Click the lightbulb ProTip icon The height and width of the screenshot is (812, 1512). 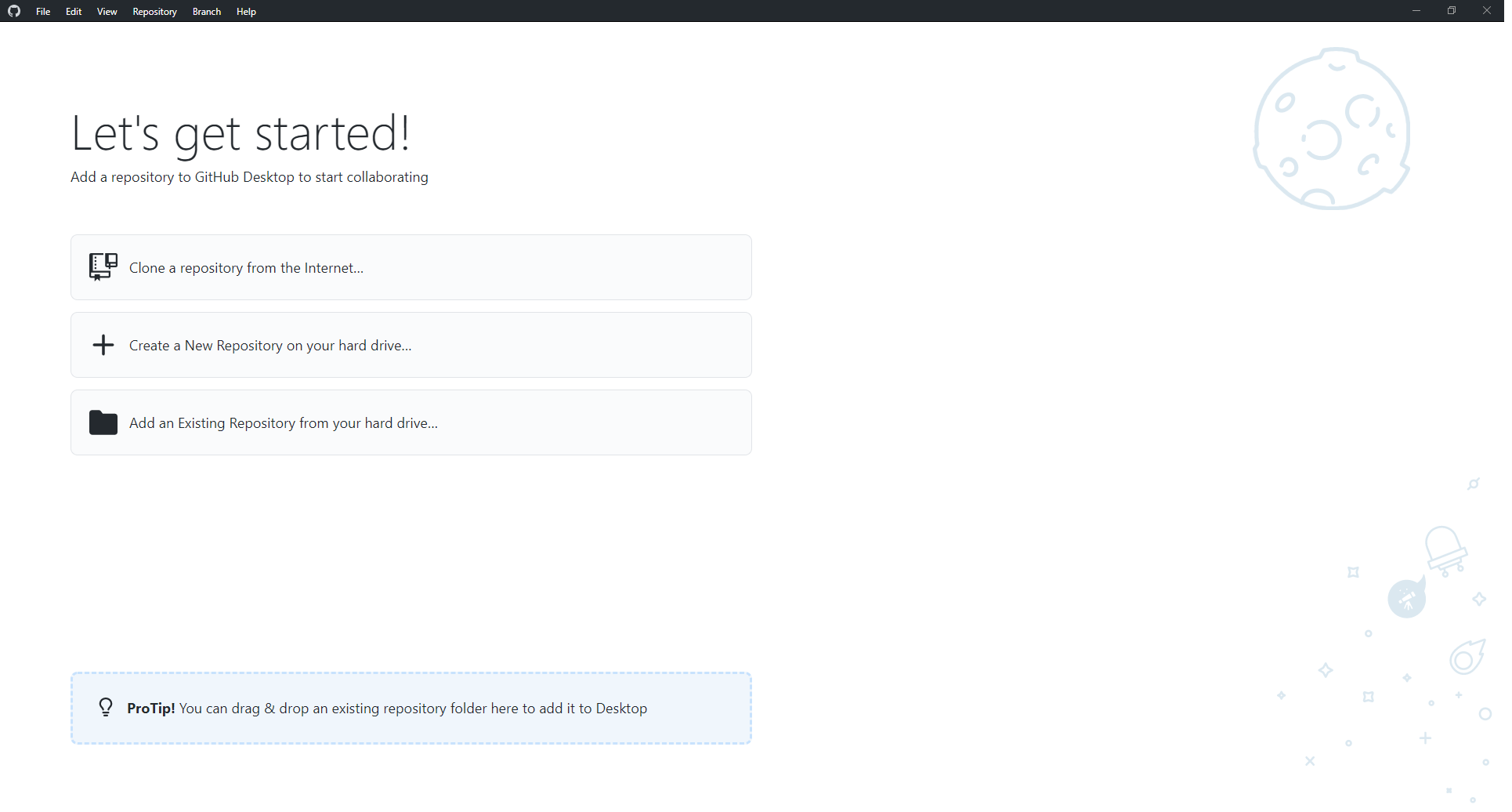106,709
